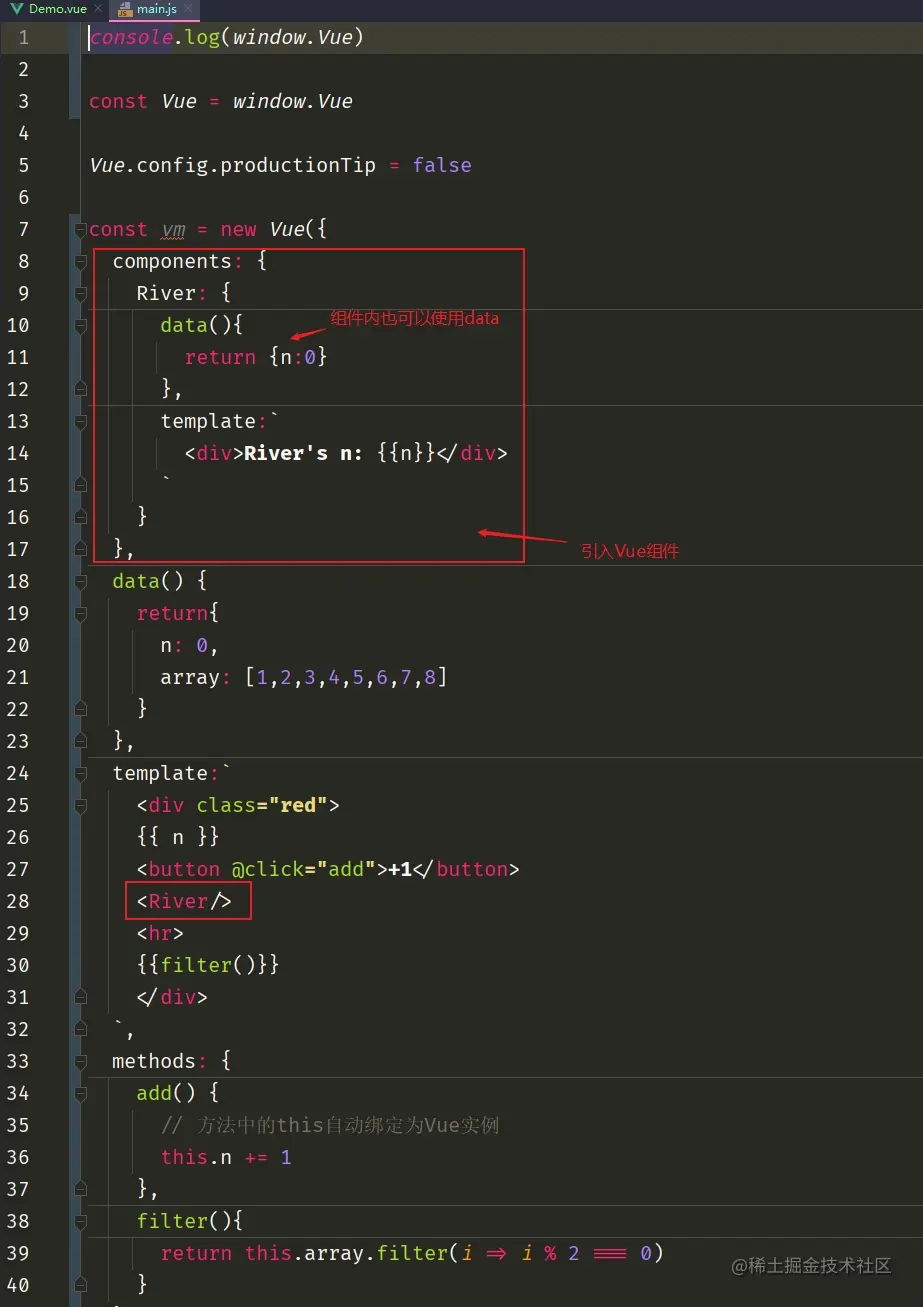Screen dimensions: 923x1307
Task: Click line number 5 in the gutter
Action: [x=24, y=166]
